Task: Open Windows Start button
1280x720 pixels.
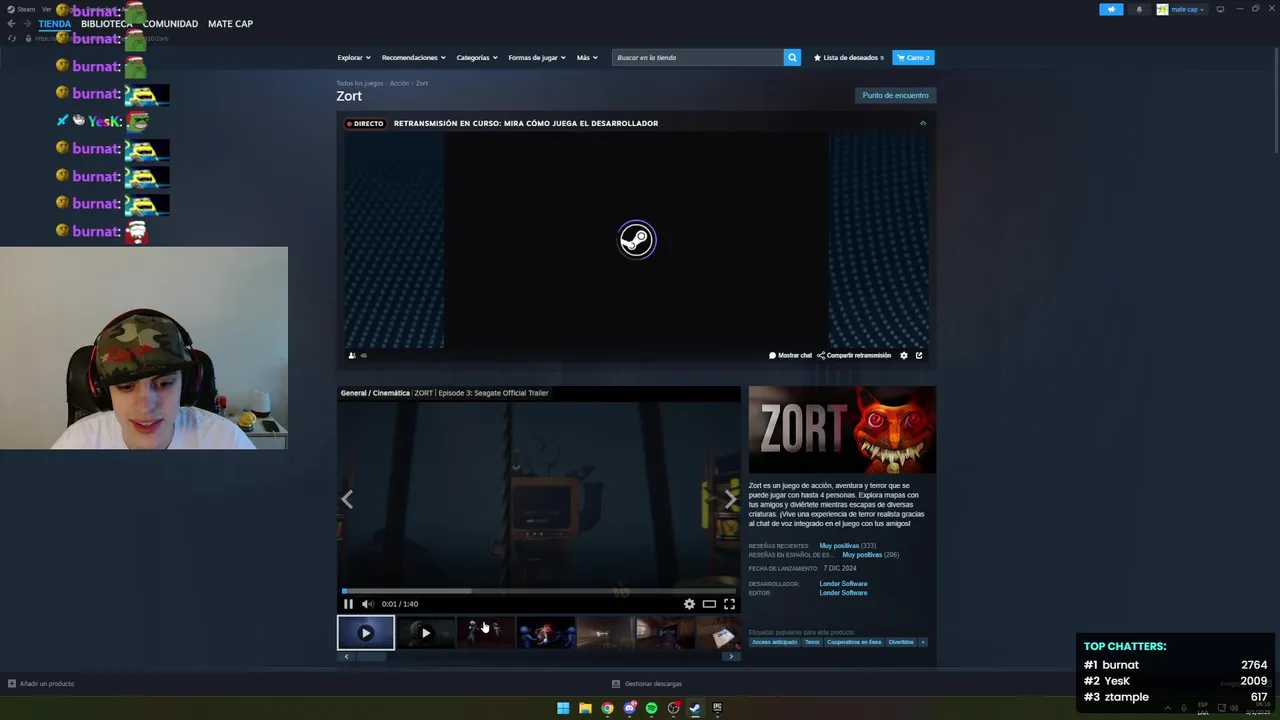Action: tap(563, 708)
